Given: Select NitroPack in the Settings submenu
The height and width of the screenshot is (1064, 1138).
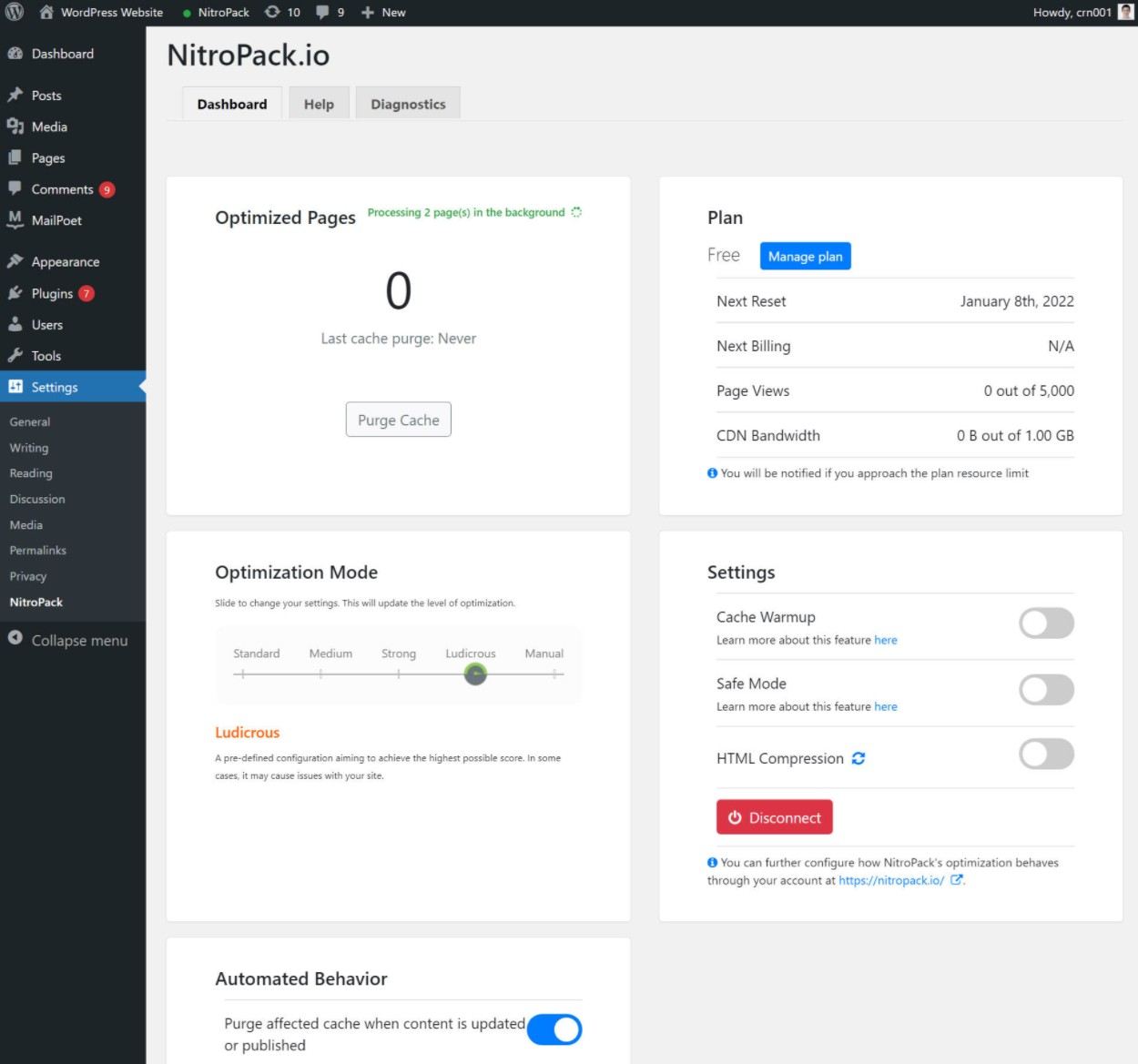Looking at the screenshot, I should click(x=36, y=602).
